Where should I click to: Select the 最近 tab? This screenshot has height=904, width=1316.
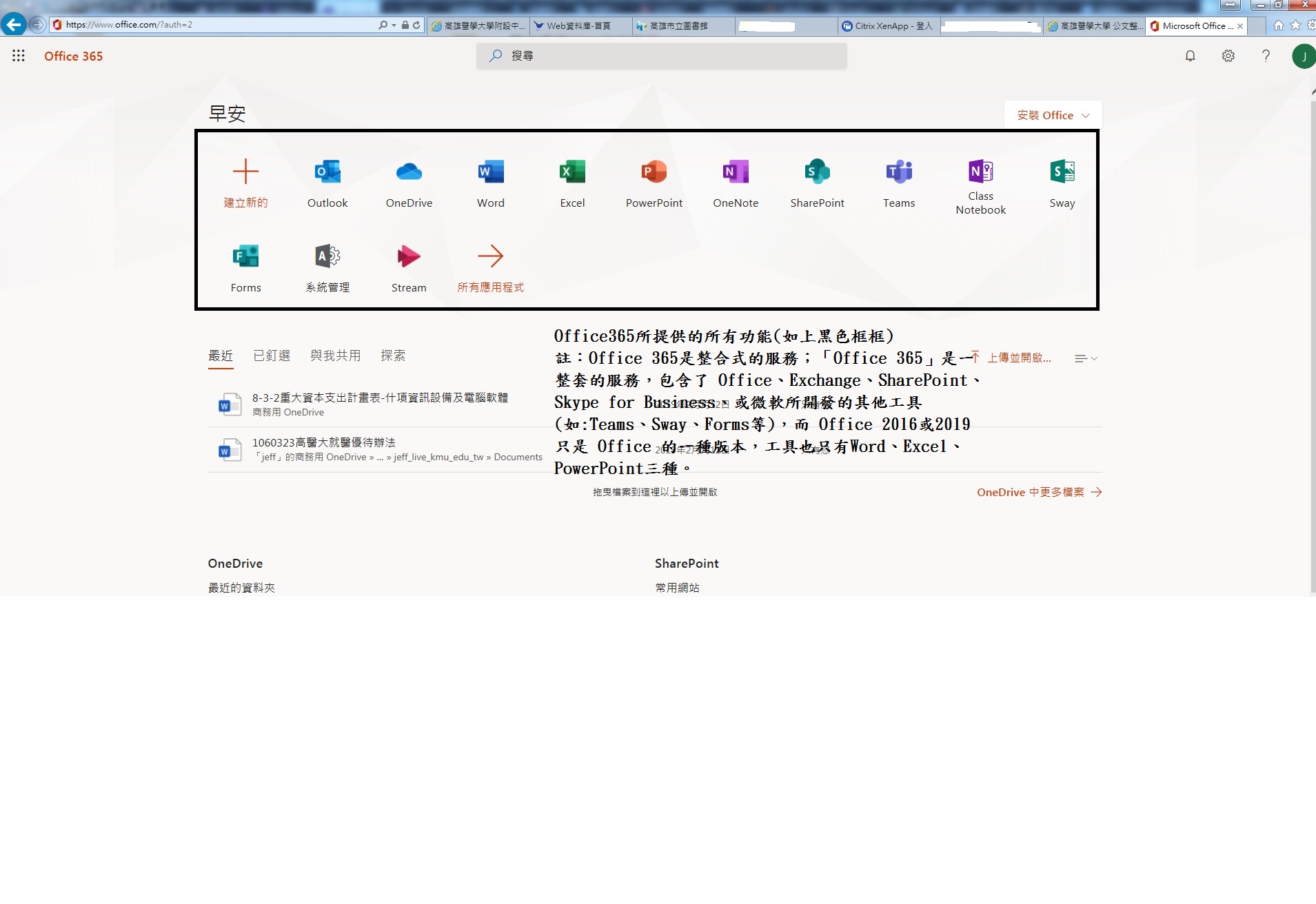[221, 356]
